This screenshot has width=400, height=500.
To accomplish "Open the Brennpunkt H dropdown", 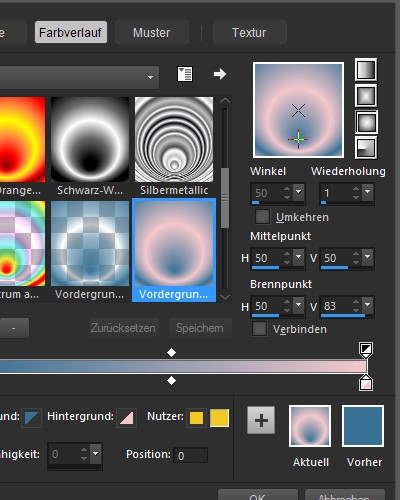I will tap(299, 305).
